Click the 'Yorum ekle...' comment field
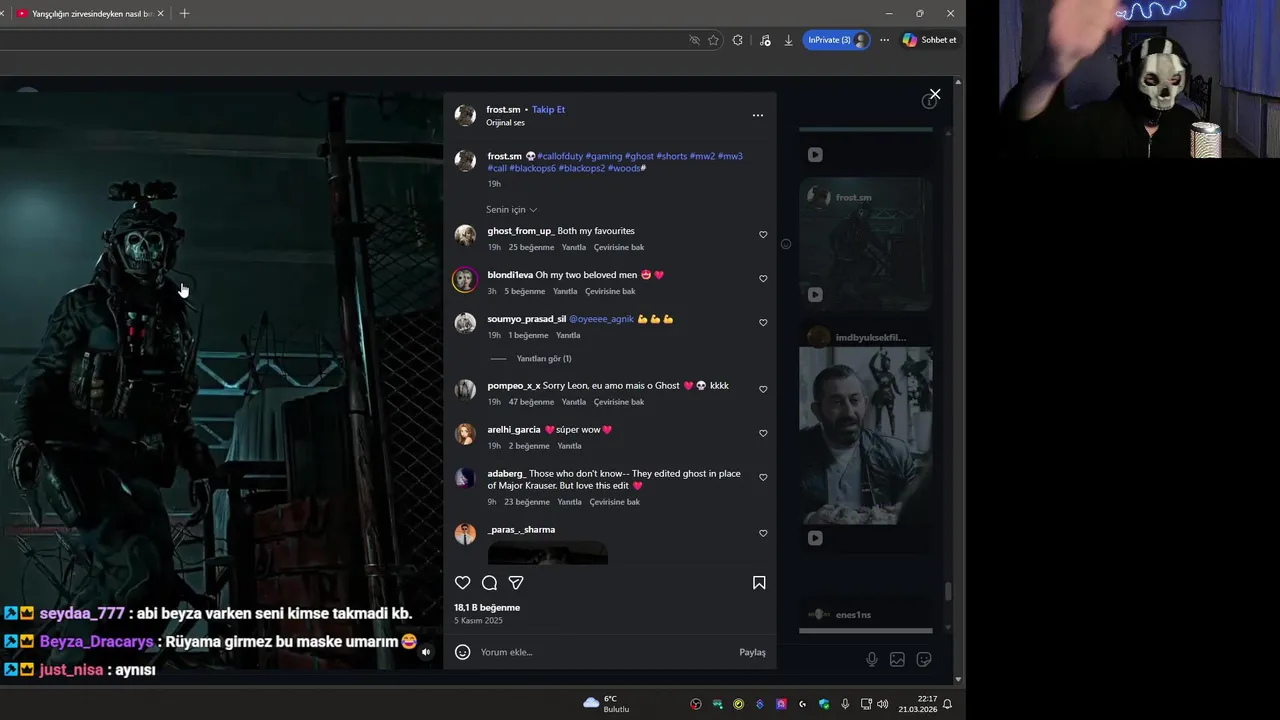The image size is (1280, 720). pyautogui.click(x=605, y=652)
